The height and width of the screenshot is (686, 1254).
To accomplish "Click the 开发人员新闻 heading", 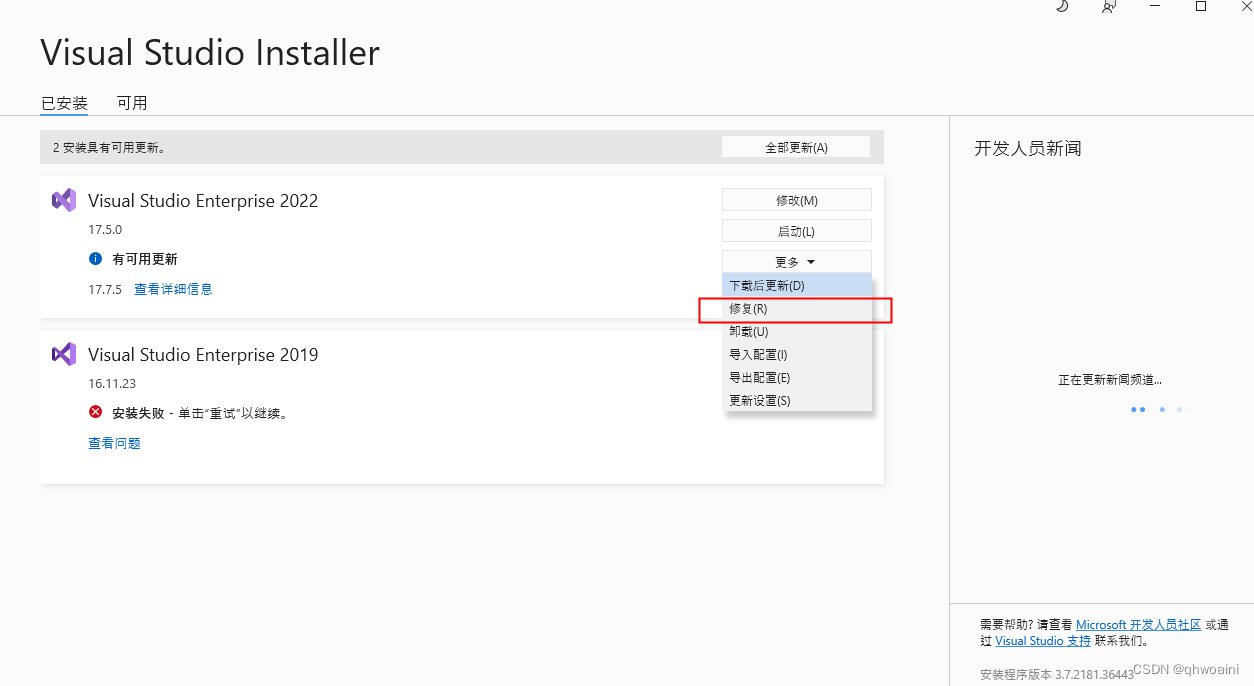I will 1028,148.
